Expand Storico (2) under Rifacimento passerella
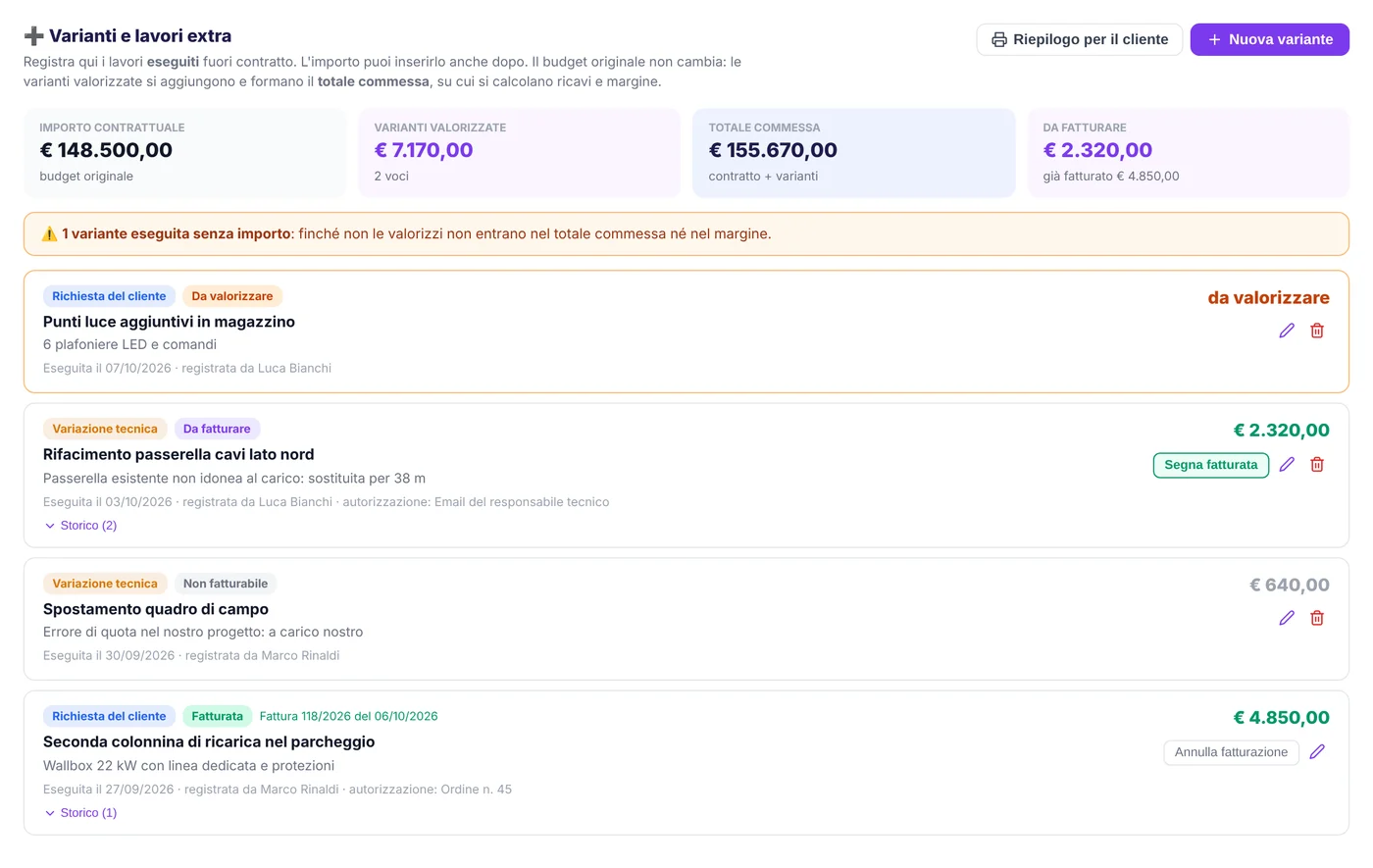Viewport: 1373px width, 868px height. pos(80,526)
